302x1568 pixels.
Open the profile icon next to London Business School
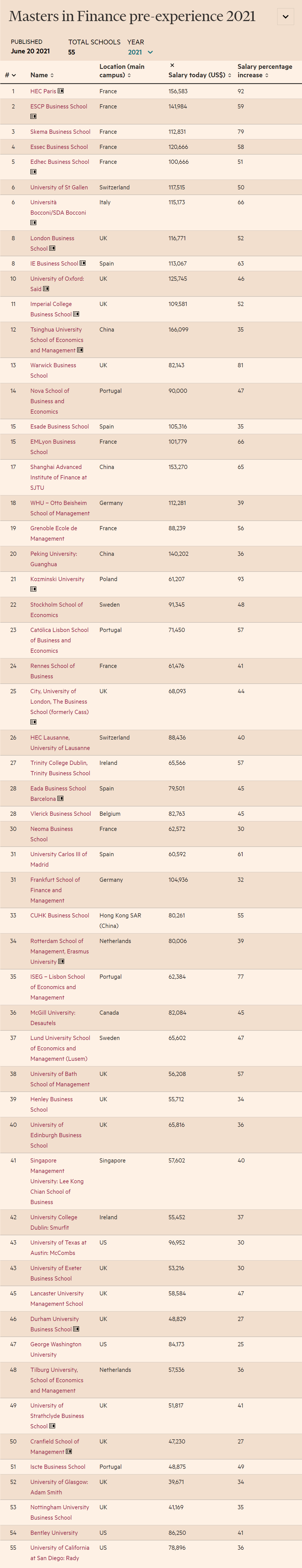click(52, 248)
